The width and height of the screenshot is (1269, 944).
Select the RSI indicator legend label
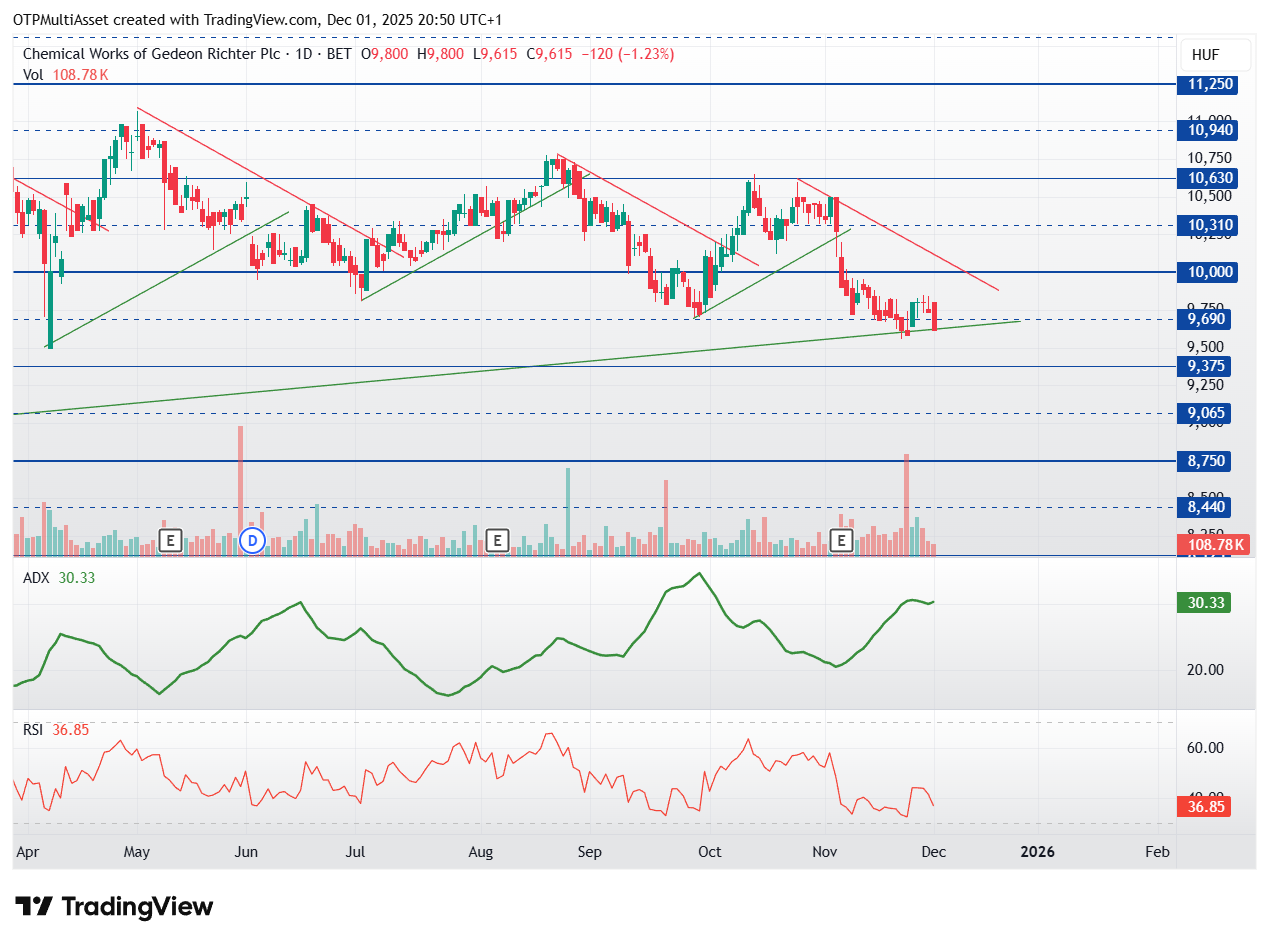tap(34, 730)
